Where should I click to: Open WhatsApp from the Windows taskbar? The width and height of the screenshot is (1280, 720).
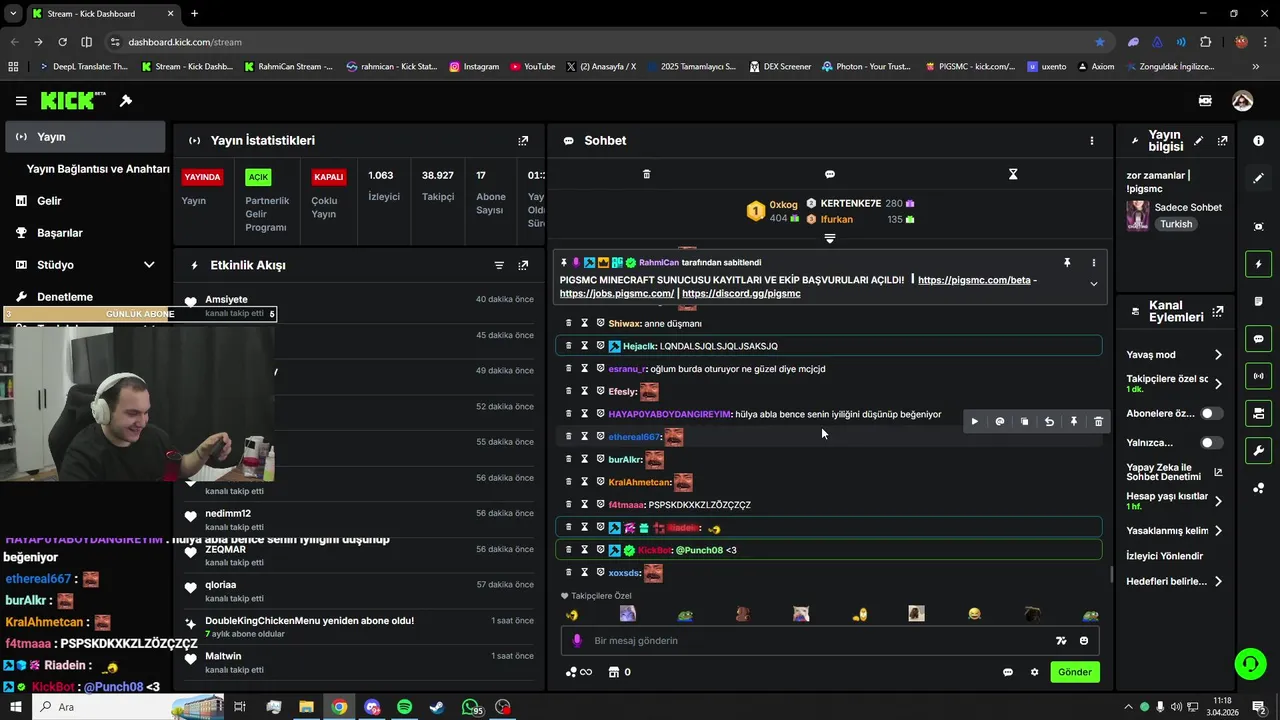coord(471,707)
